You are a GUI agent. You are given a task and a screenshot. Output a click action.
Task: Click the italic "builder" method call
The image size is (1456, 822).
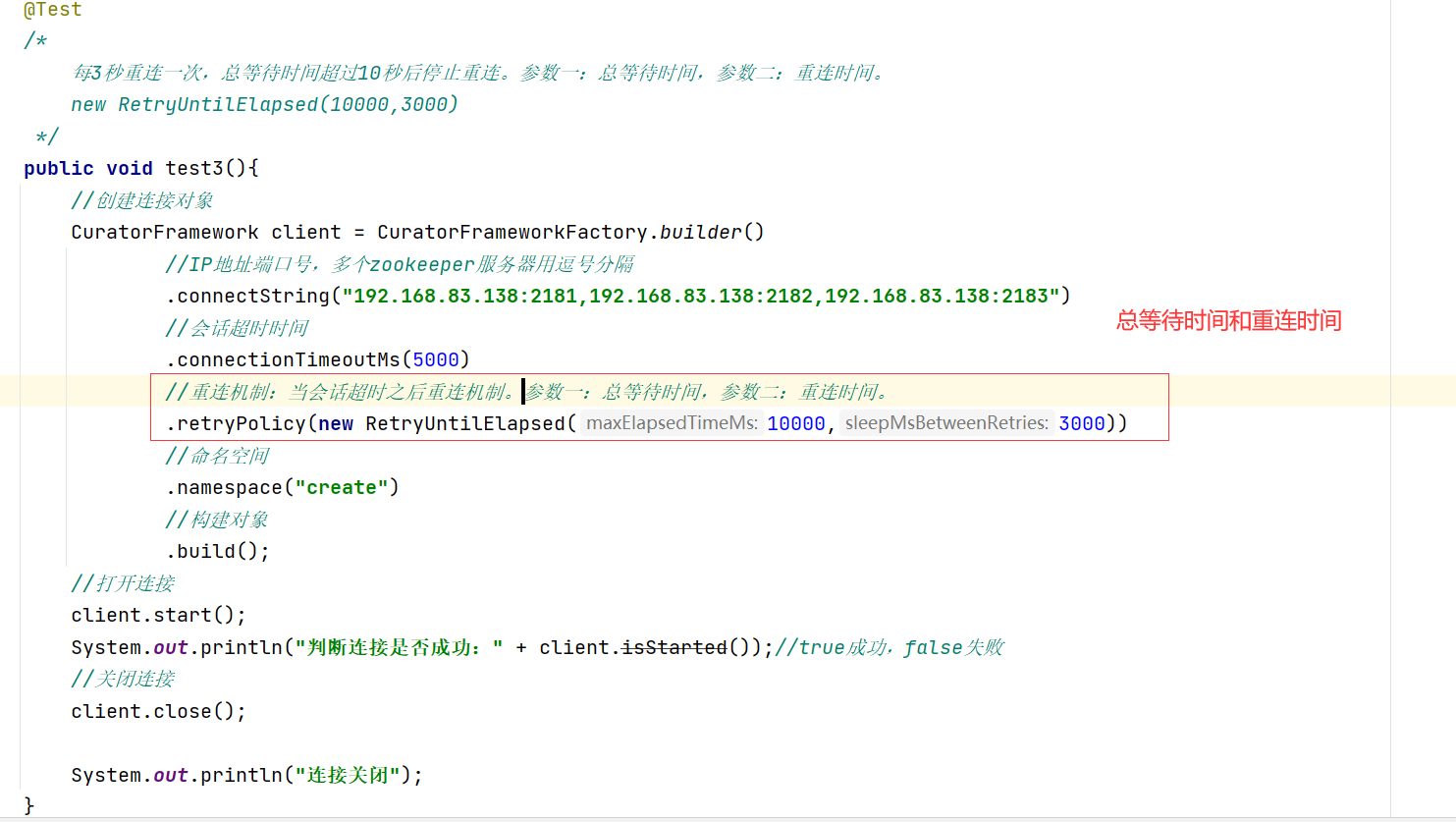coord(701,232)
